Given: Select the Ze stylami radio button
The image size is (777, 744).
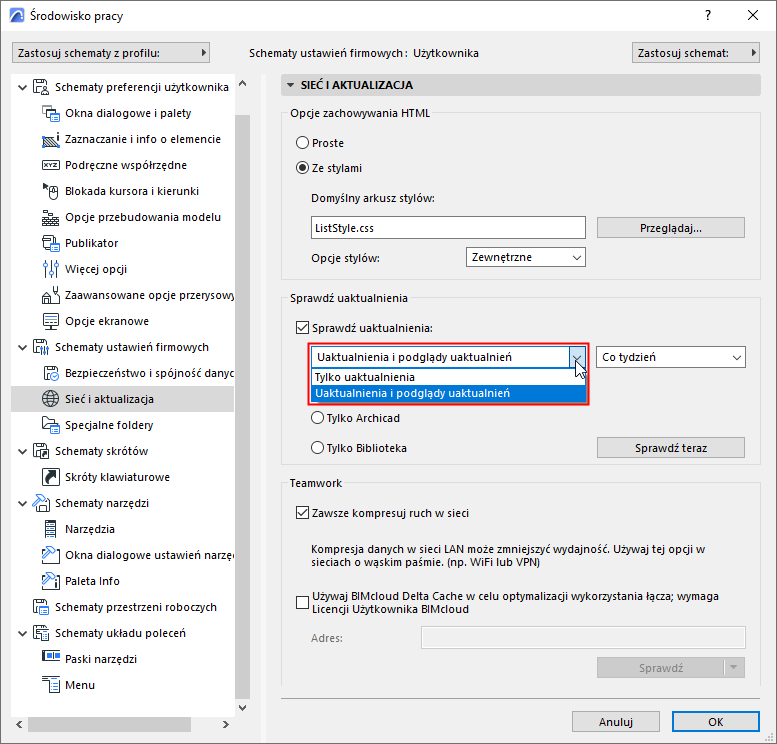Looking at the screenshot, I should point(302,168).
